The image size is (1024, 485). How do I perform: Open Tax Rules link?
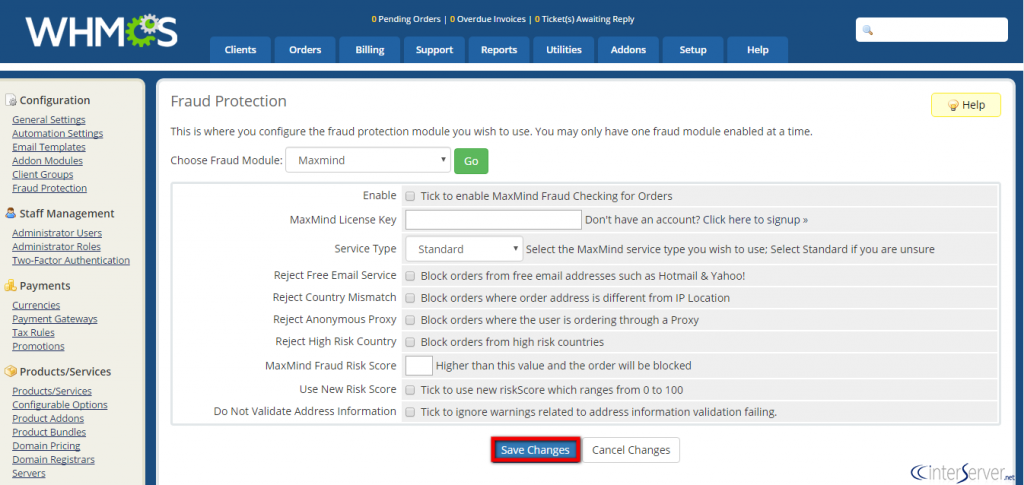(x=33, y=332)
